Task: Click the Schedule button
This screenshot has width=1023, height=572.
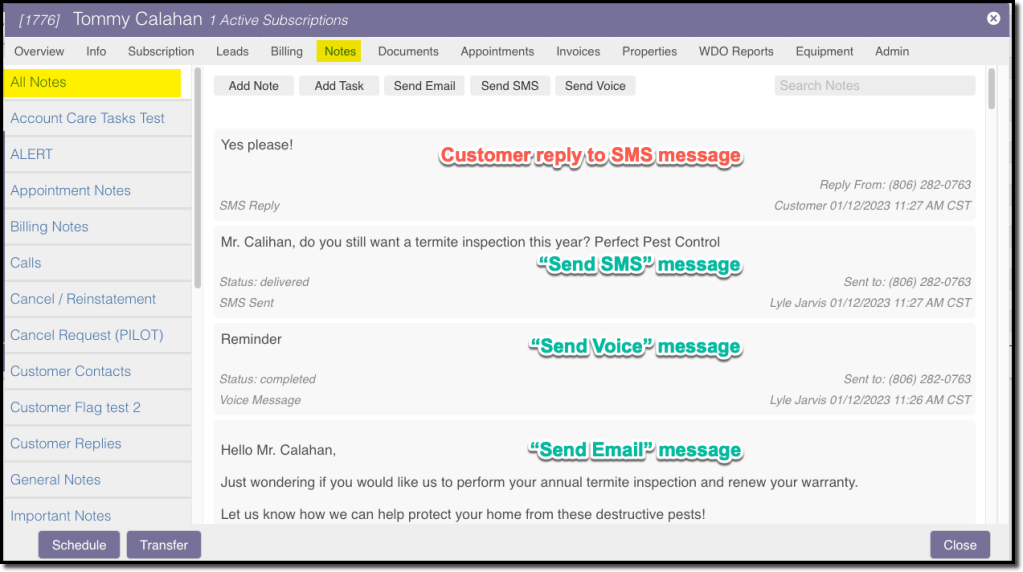Action: (79, 545)
